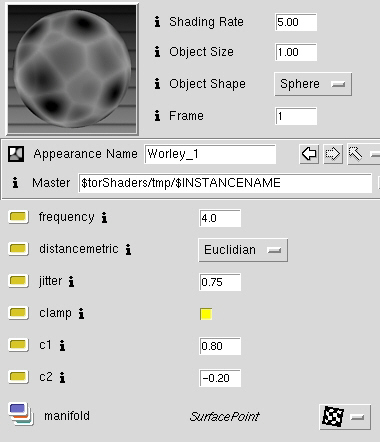Click the pick arrow tool icon
Image resolution: width=380 pixels, height=442 pixels.
point(355,154)
